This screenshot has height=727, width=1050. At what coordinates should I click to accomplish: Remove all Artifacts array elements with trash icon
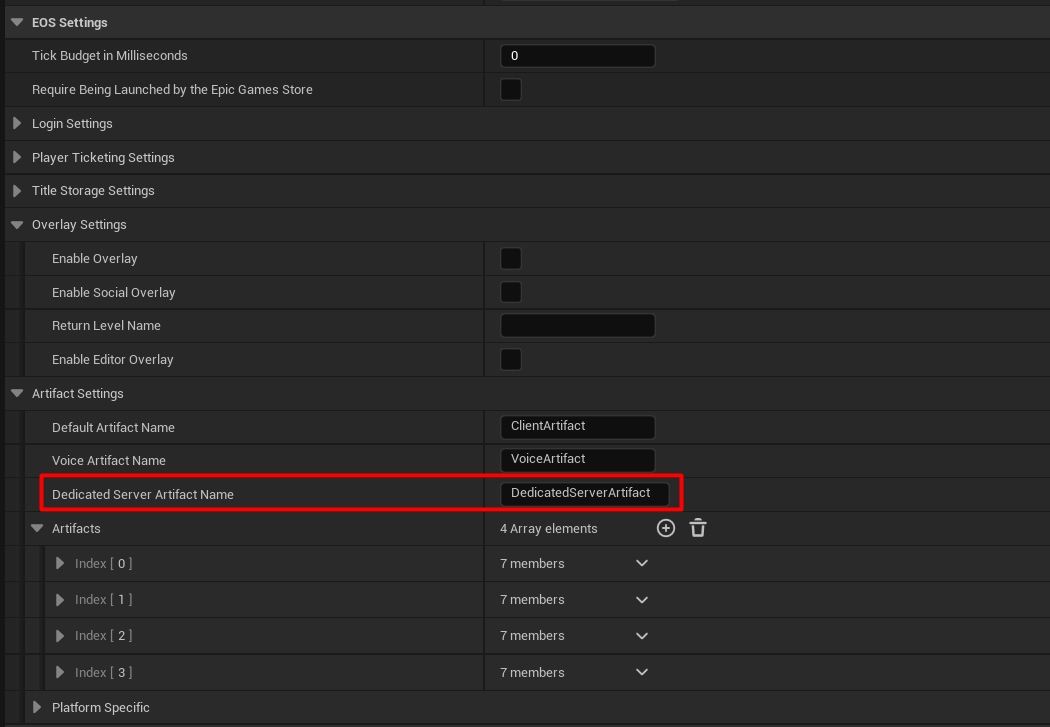[x=698, y=528]
